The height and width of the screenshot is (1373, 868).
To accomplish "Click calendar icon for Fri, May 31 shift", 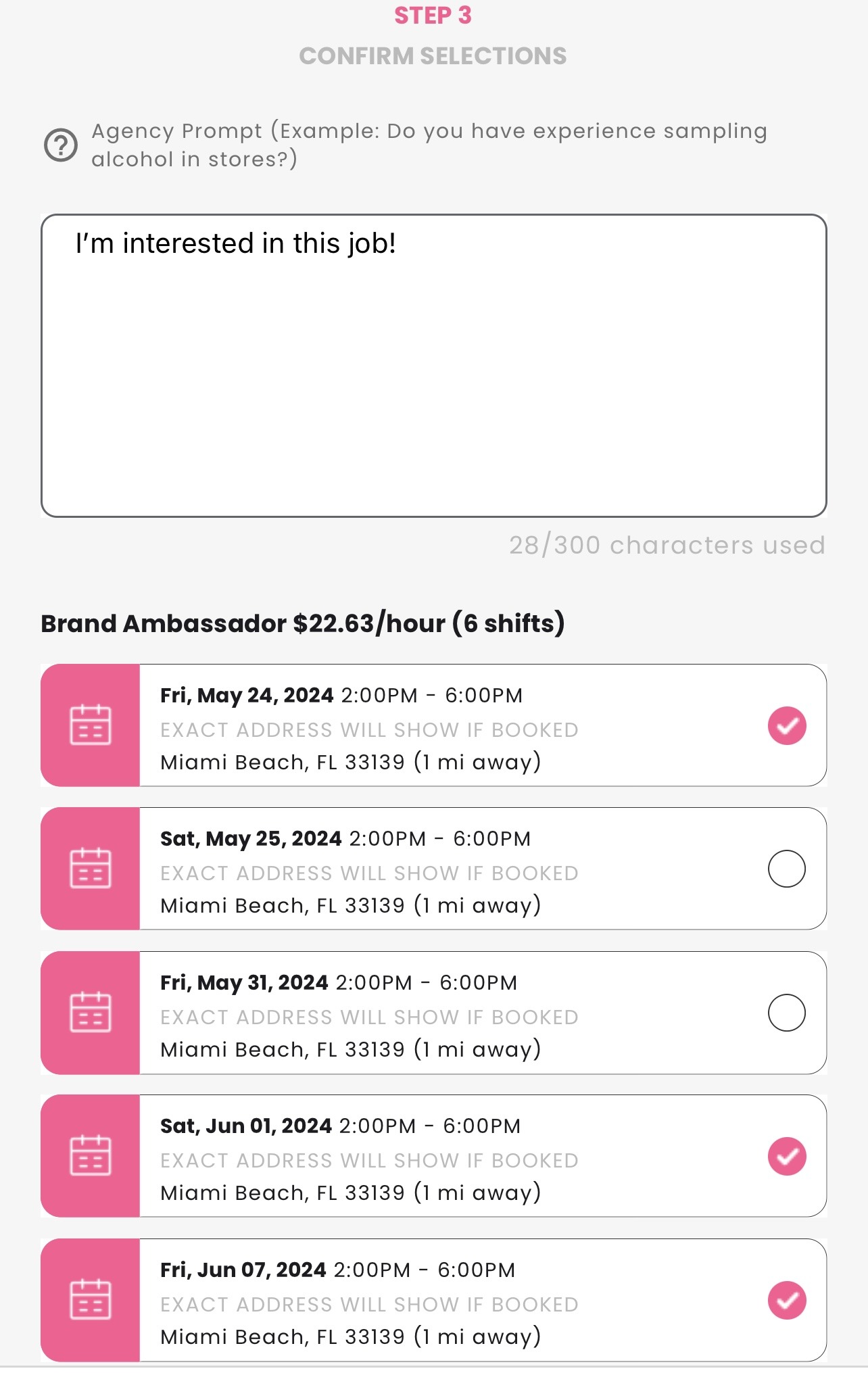I will click(91, 1012).
